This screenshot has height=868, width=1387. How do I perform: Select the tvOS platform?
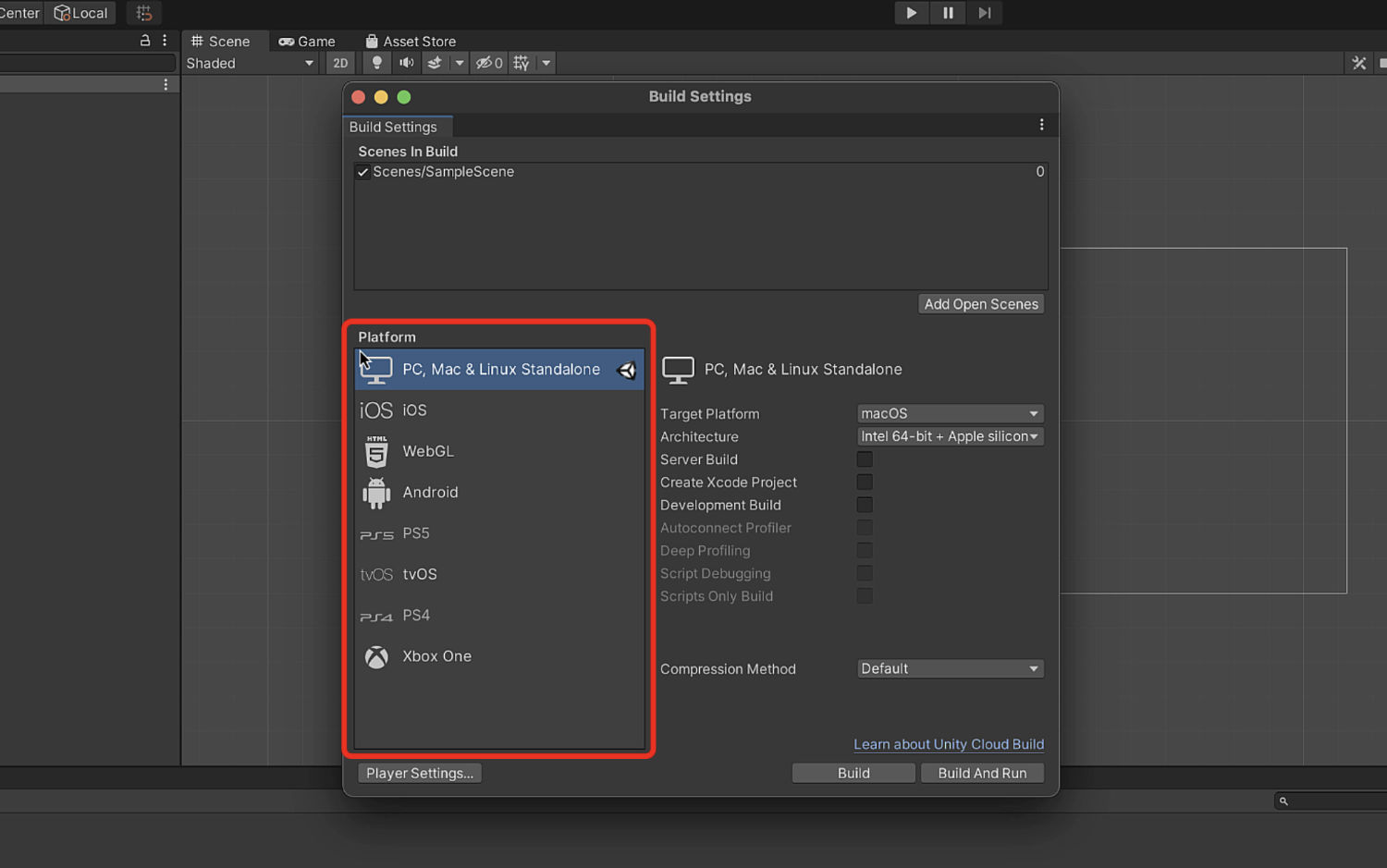tap(499, 574)
